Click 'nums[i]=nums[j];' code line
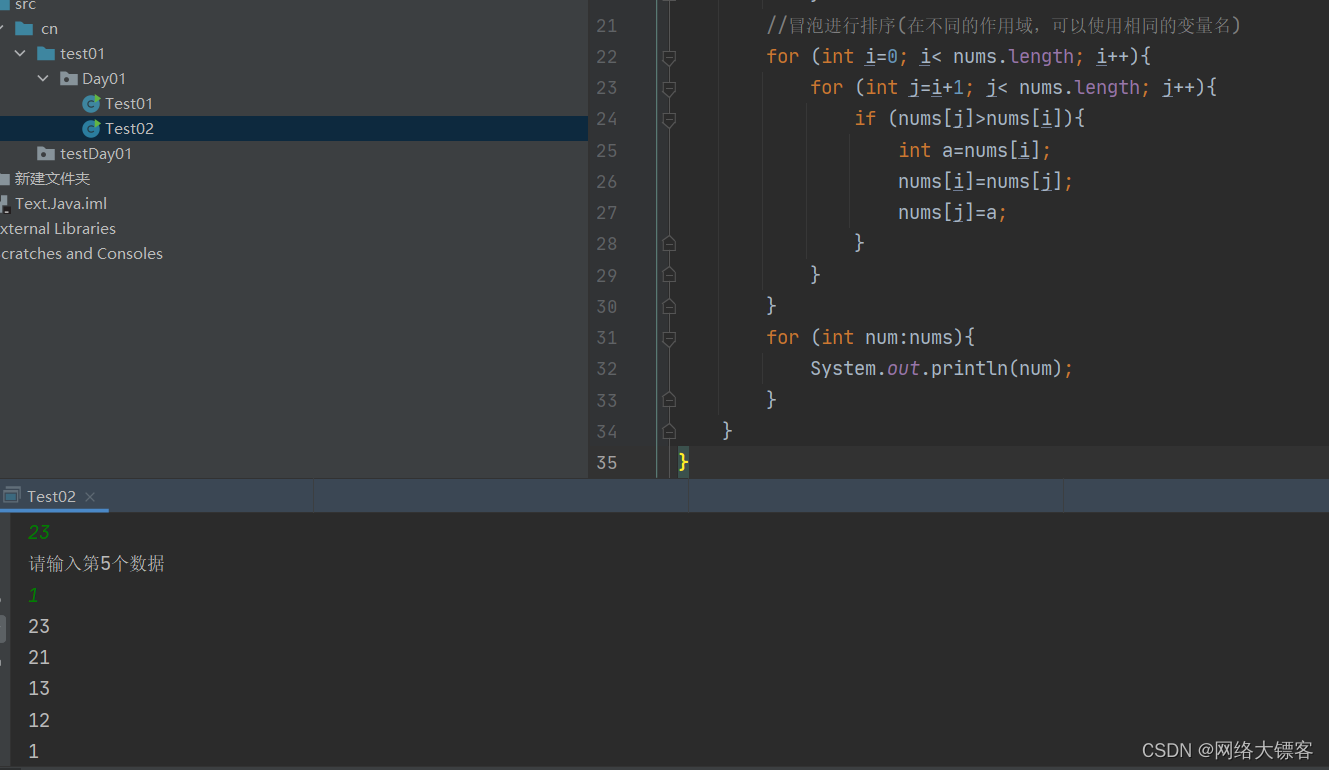This screenshot has height=770, width=1329. click(x=986, y=181)
